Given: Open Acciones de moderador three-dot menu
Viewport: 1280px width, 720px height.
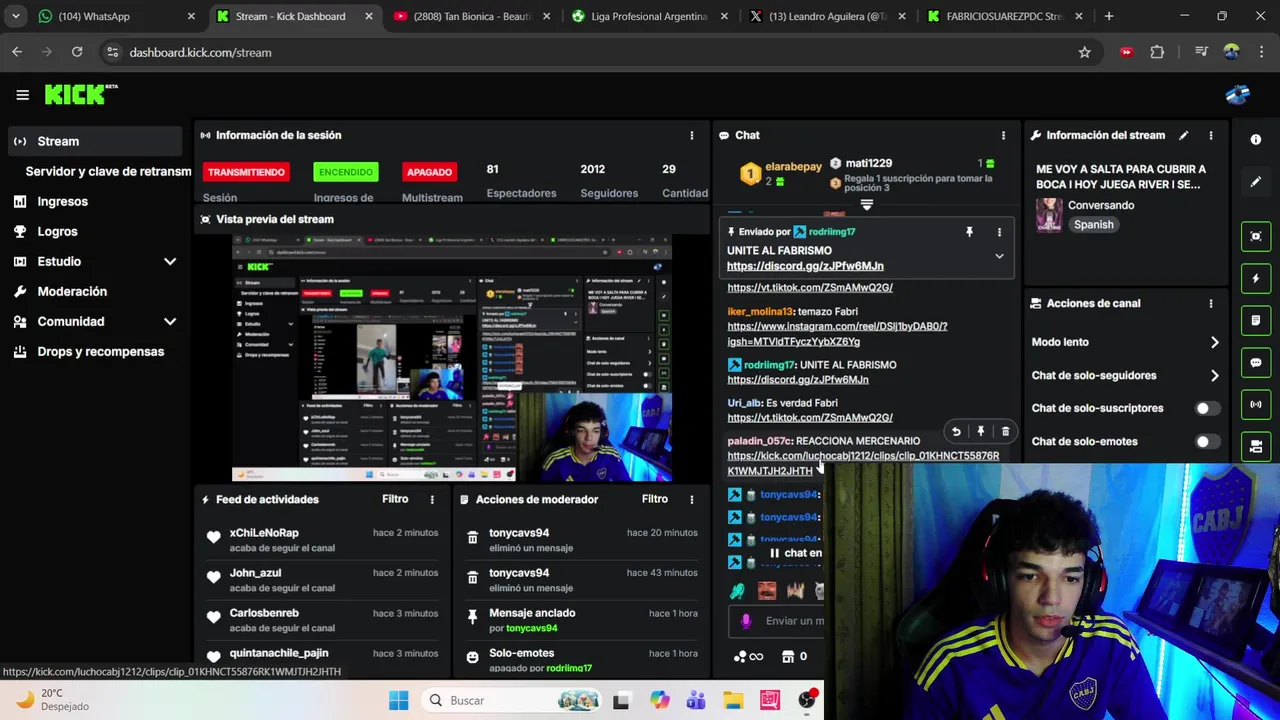Looking at the screenshot, I should pos(691,499).
